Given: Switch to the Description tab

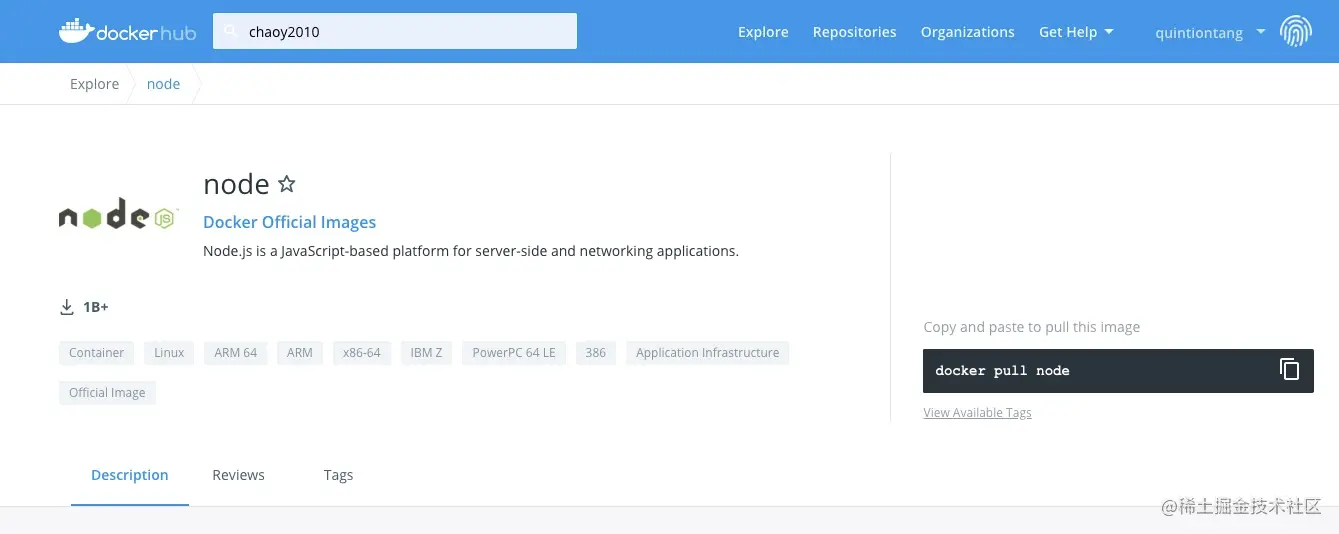Looking at the screenshot, I should pos(130,475).
